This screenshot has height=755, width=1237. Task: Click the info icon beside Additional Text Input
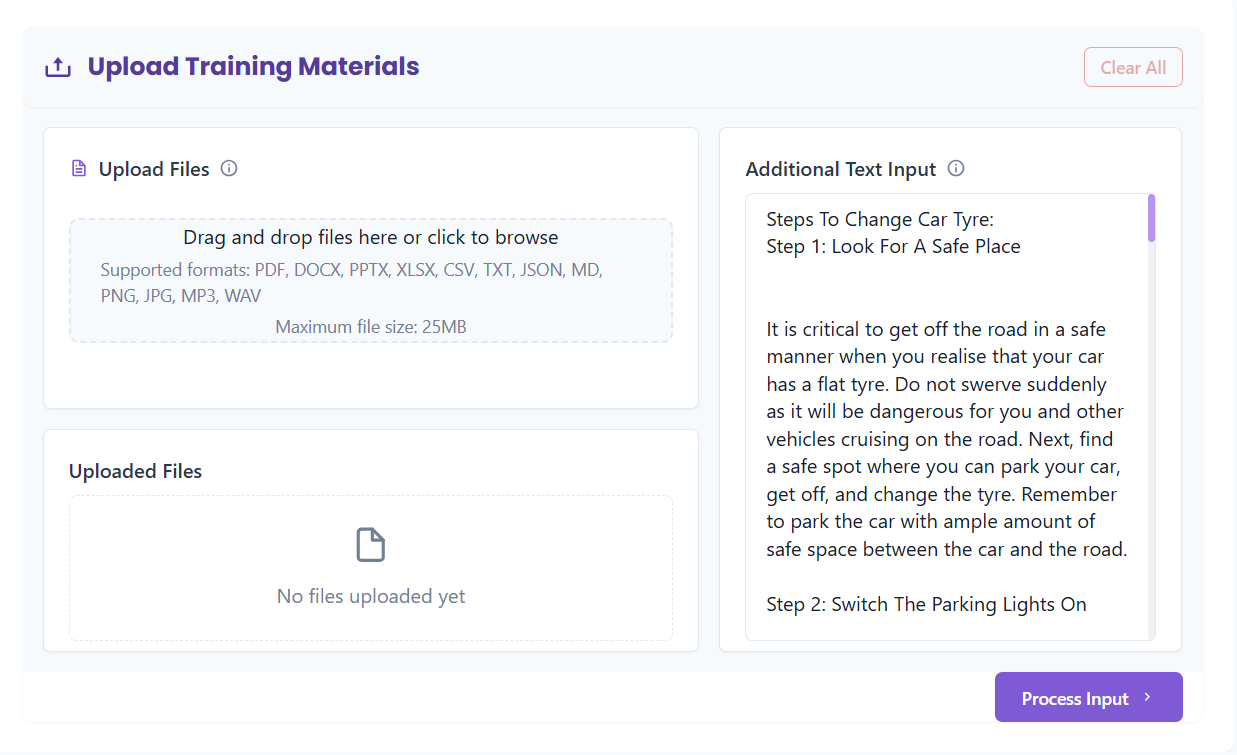click(956, 168)
